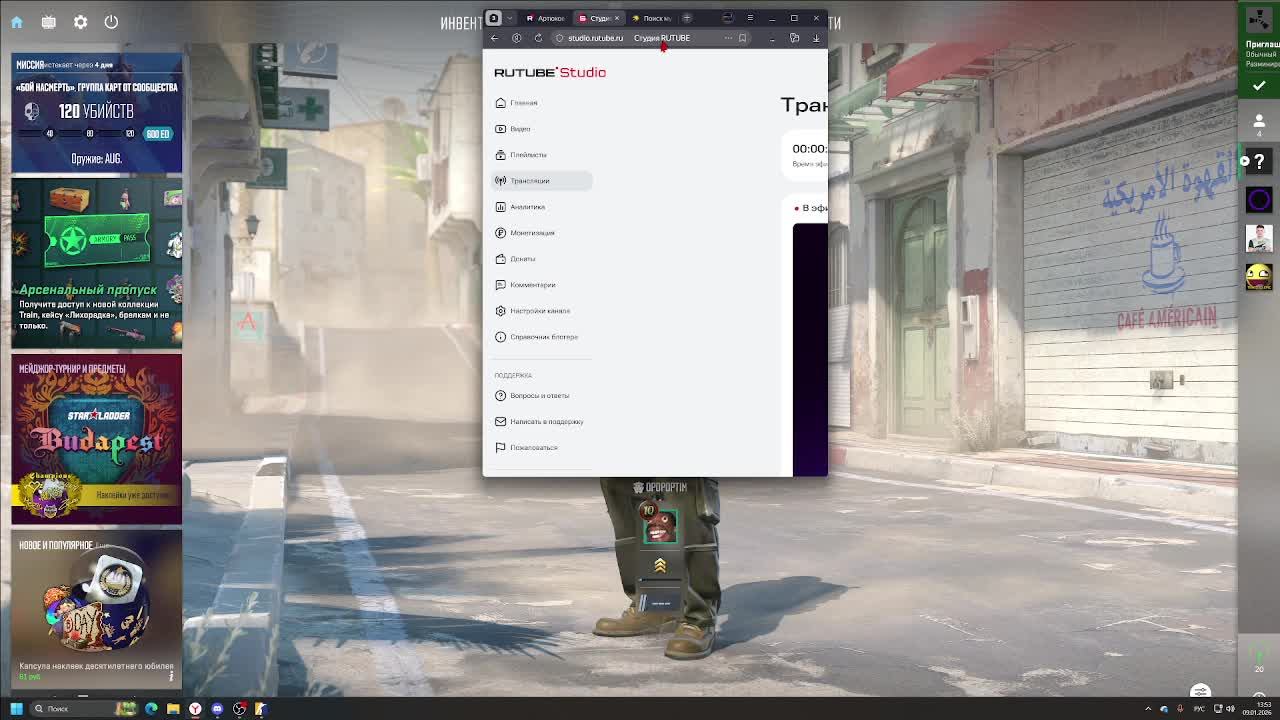The height and width of the screenshot is (720, 1280).
Task: Open Counter-Strike 2 taskbar icon
Action: pyautogui.click(x=261, y=709)
